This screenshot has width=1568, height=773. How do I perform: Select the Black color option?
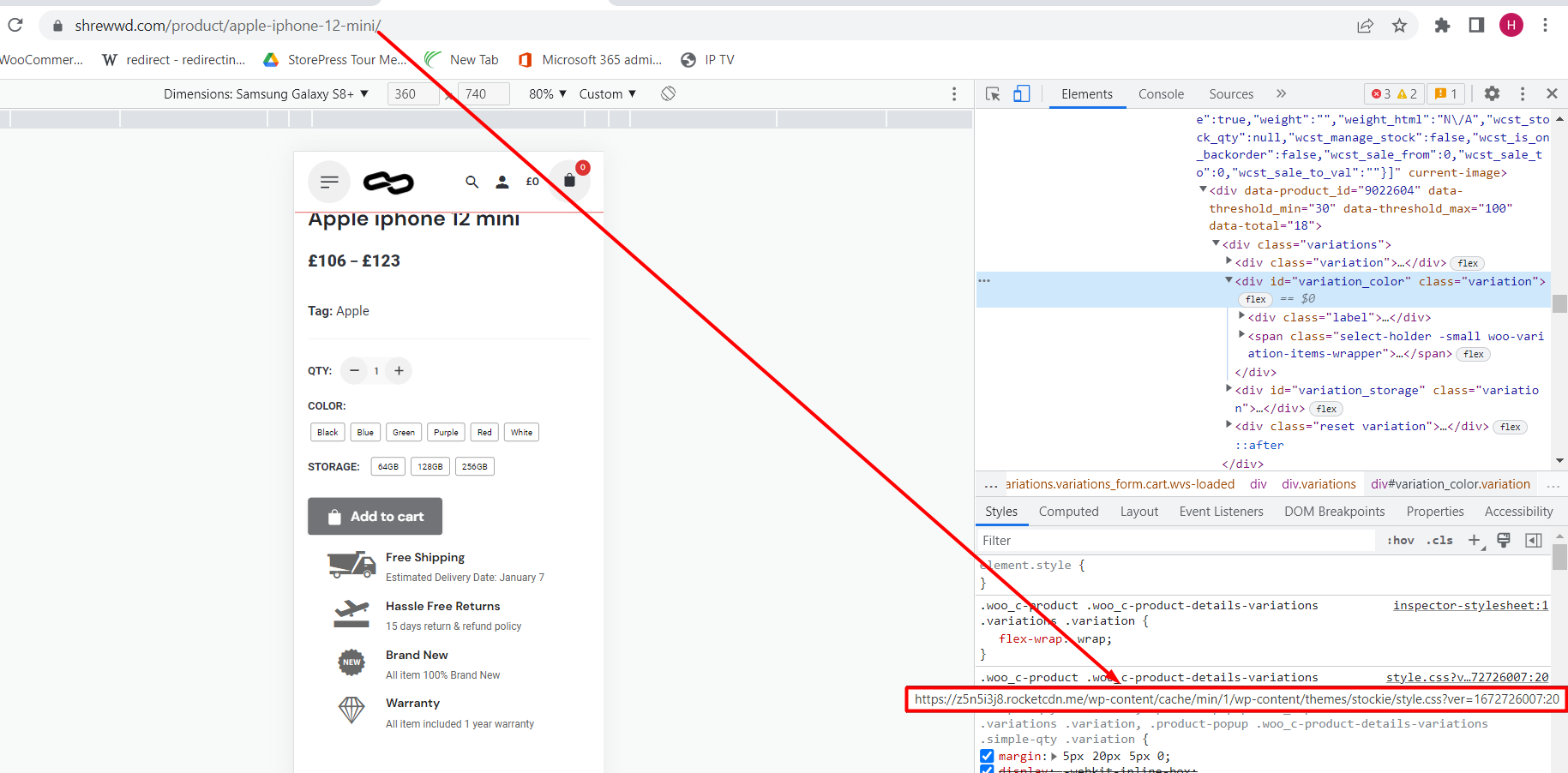(x=327, y=432)
